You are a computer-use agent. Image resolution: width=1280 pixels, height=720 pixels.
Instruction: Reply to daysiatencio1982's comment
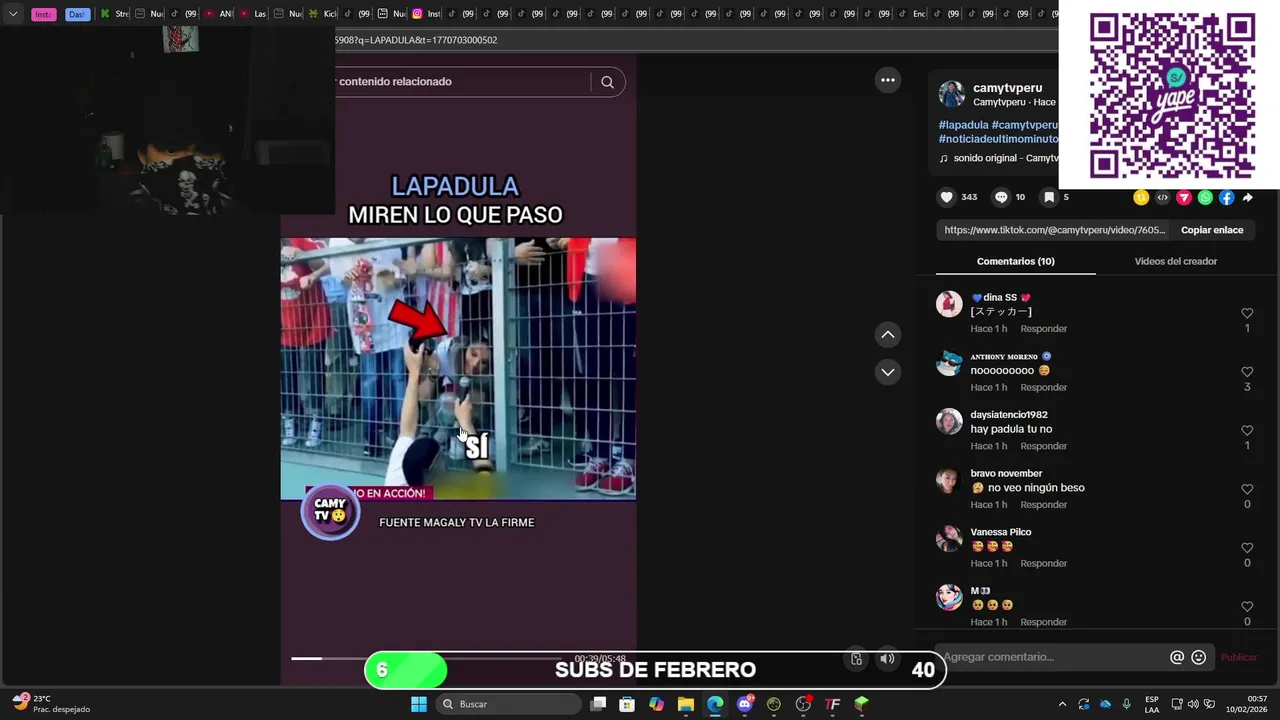click(1043, 446)
